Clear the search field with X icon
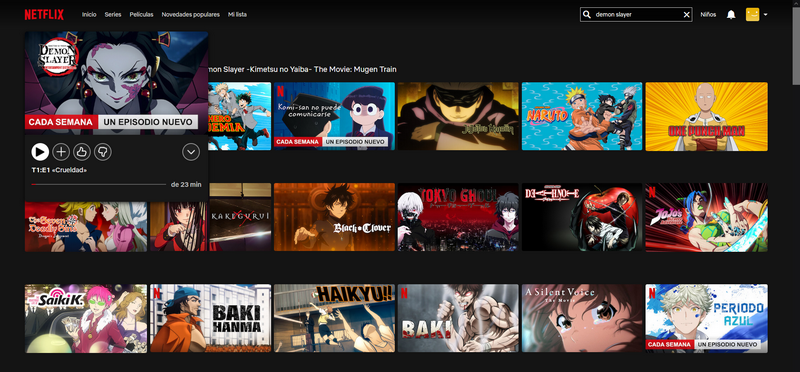800x372 pixels. tap(686, 15)
